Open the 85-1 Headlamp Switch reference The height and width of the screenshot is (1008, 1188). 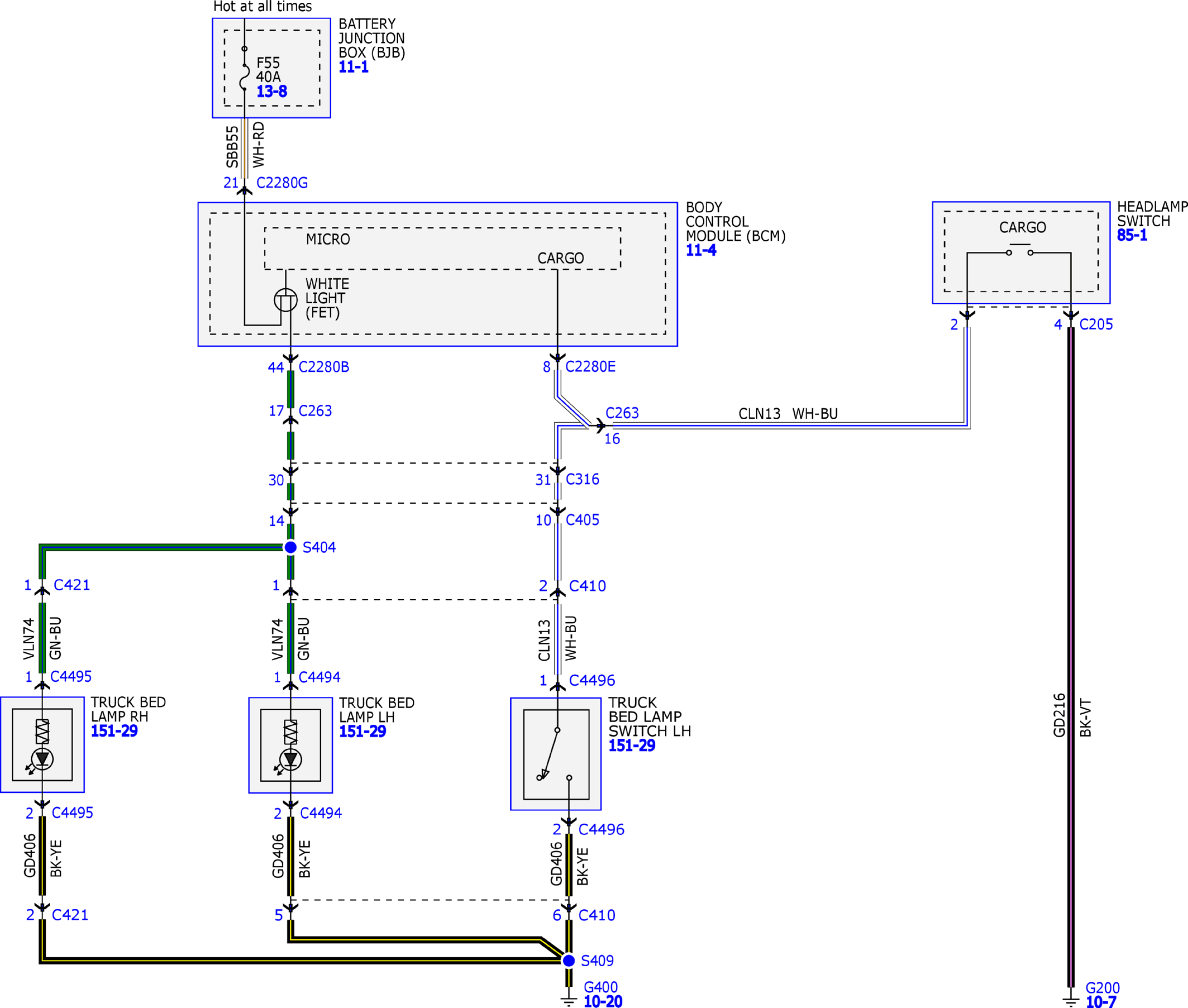click(x=1132, y=235)
